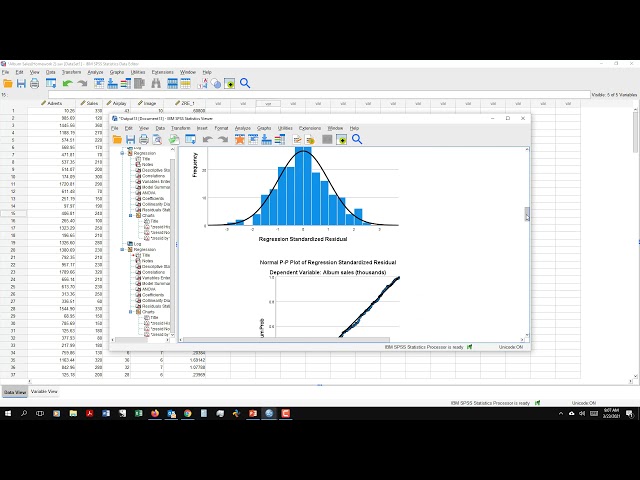Recall recent dialogs from the Viewer toolbar
The image size is (640, 480).
click(x=191, y=140)
